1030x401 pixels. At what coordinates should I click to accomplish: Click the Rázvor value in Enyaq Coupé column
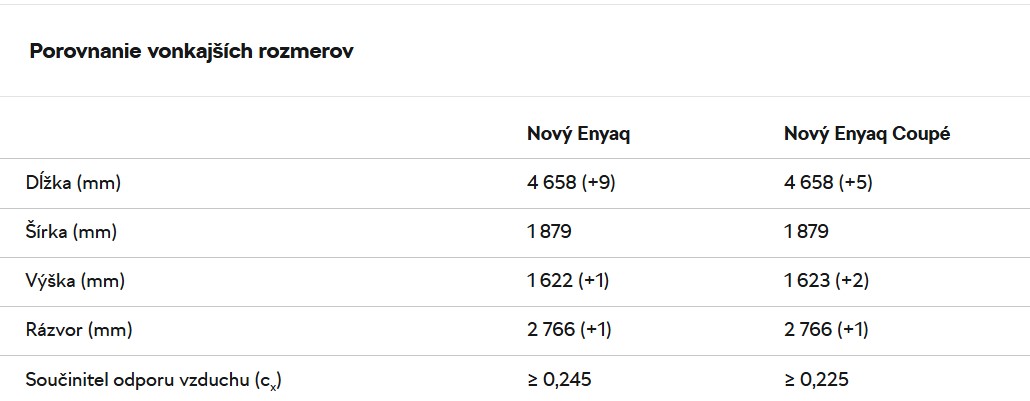[x=827, y=329]
